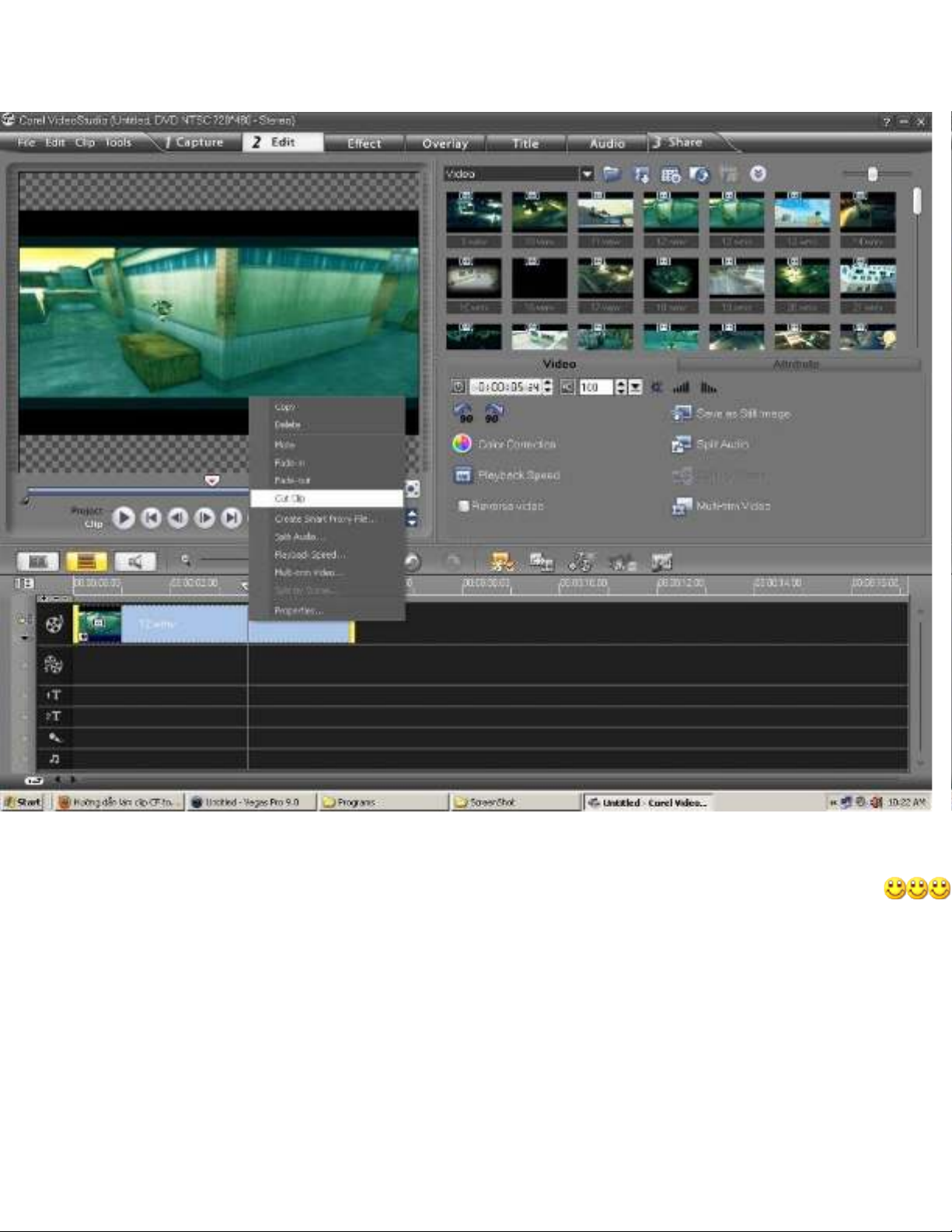Open the Overlay step tab

[x=445, y=143]
